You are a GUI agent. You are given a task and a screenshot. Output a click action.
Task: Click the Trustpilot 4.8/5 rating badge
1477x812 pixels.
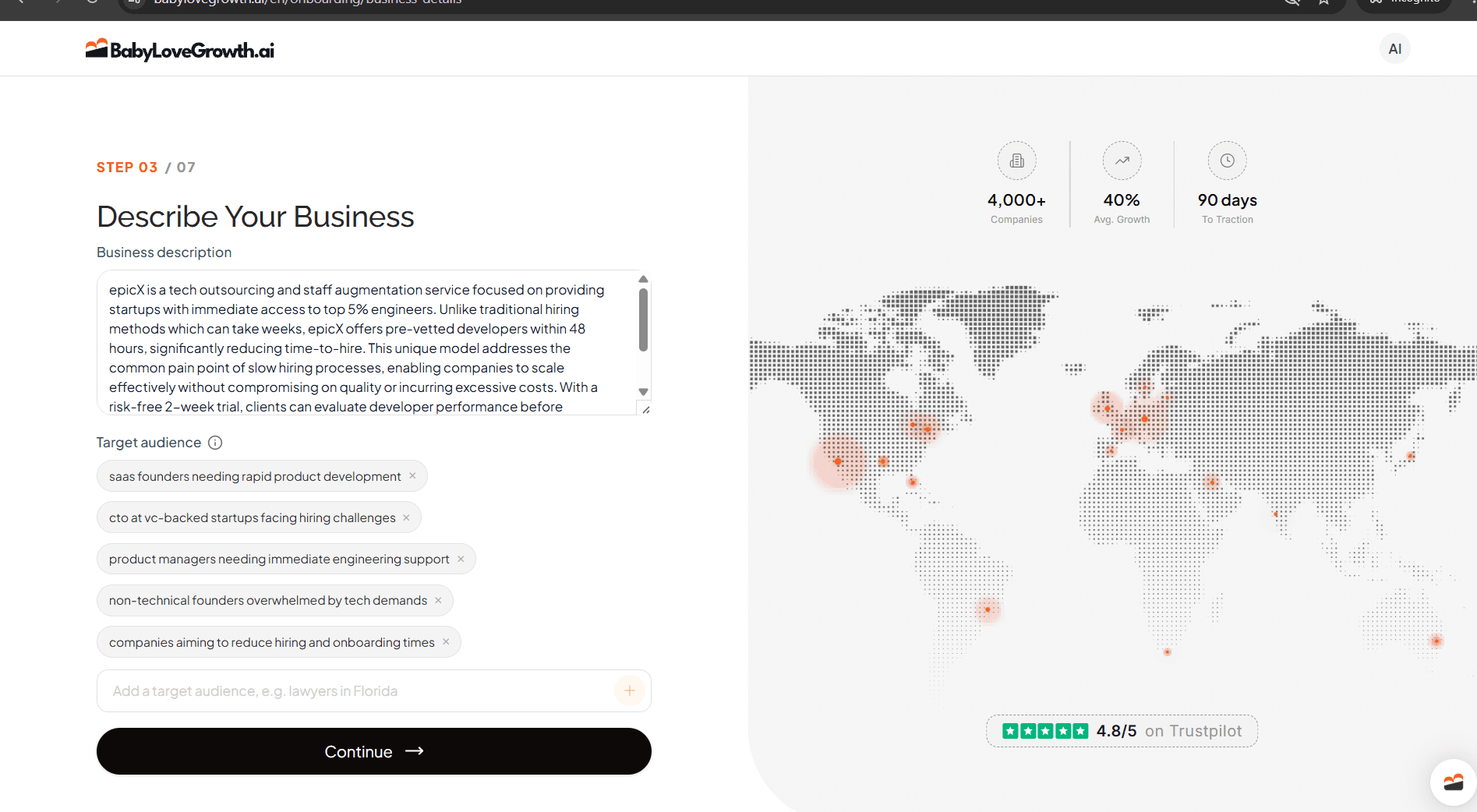pyautogui.click(x=1122, y=731)
